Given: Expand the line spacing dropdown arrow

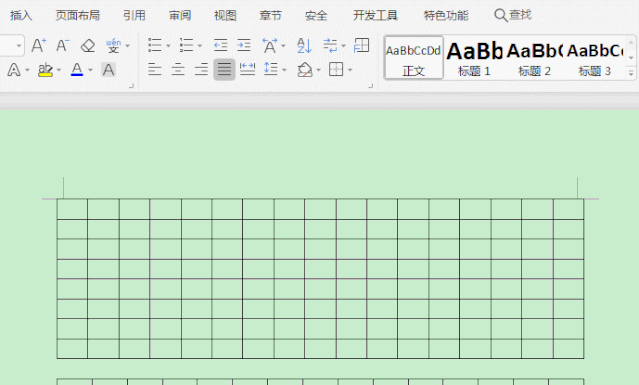Looking at the screenshot, I should [284, 70].
